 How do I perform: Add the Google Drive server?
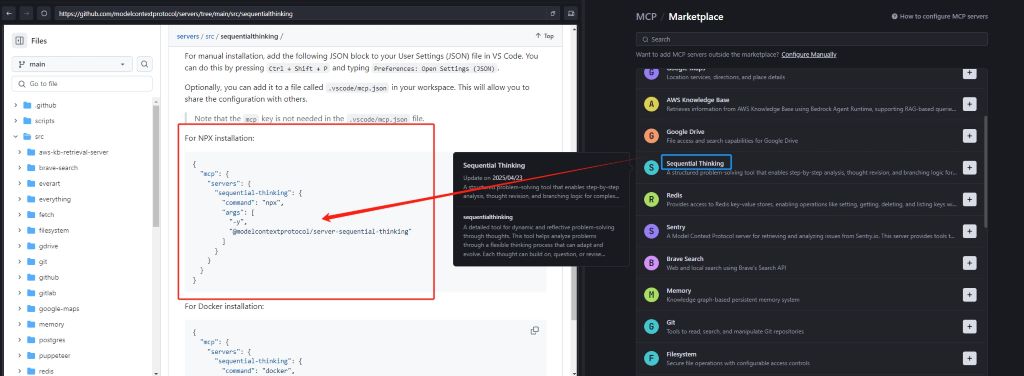pyautogui.click(x=970, y=136)
